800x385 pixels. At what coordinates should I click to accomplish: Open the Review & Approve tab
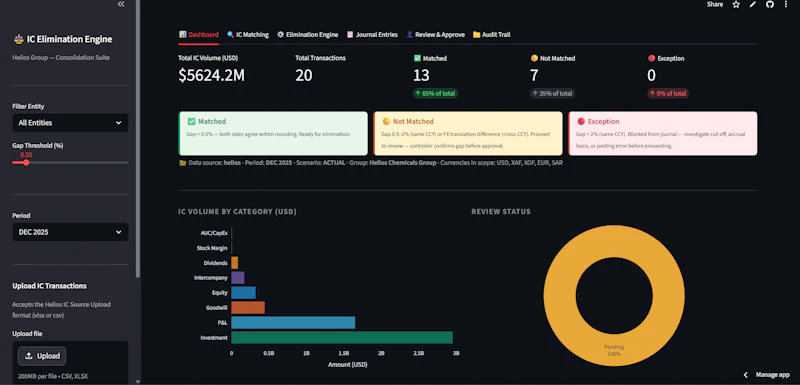[x=435, y=35]
